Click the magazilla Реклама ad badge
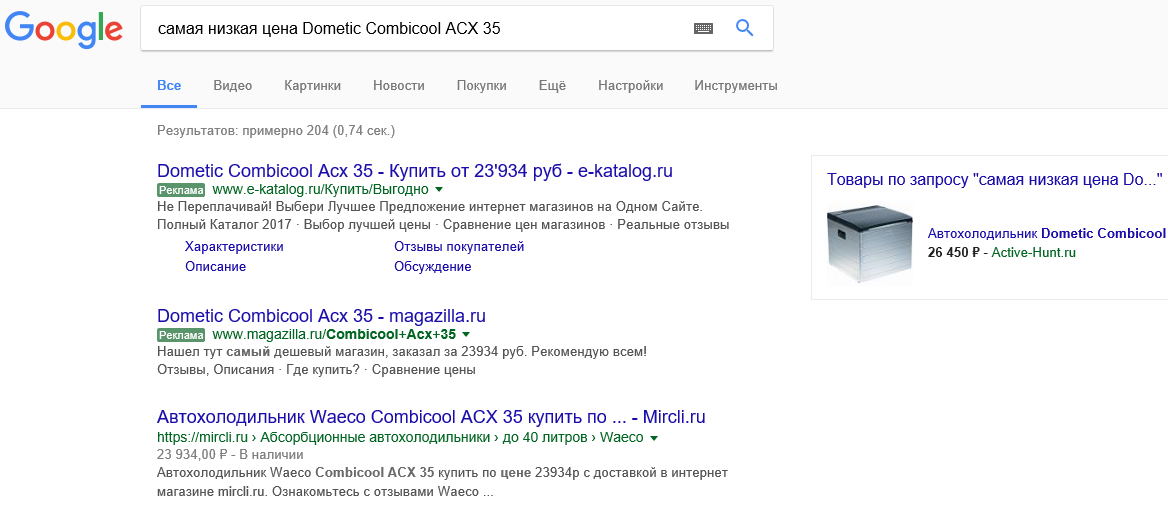 (181, 334)
